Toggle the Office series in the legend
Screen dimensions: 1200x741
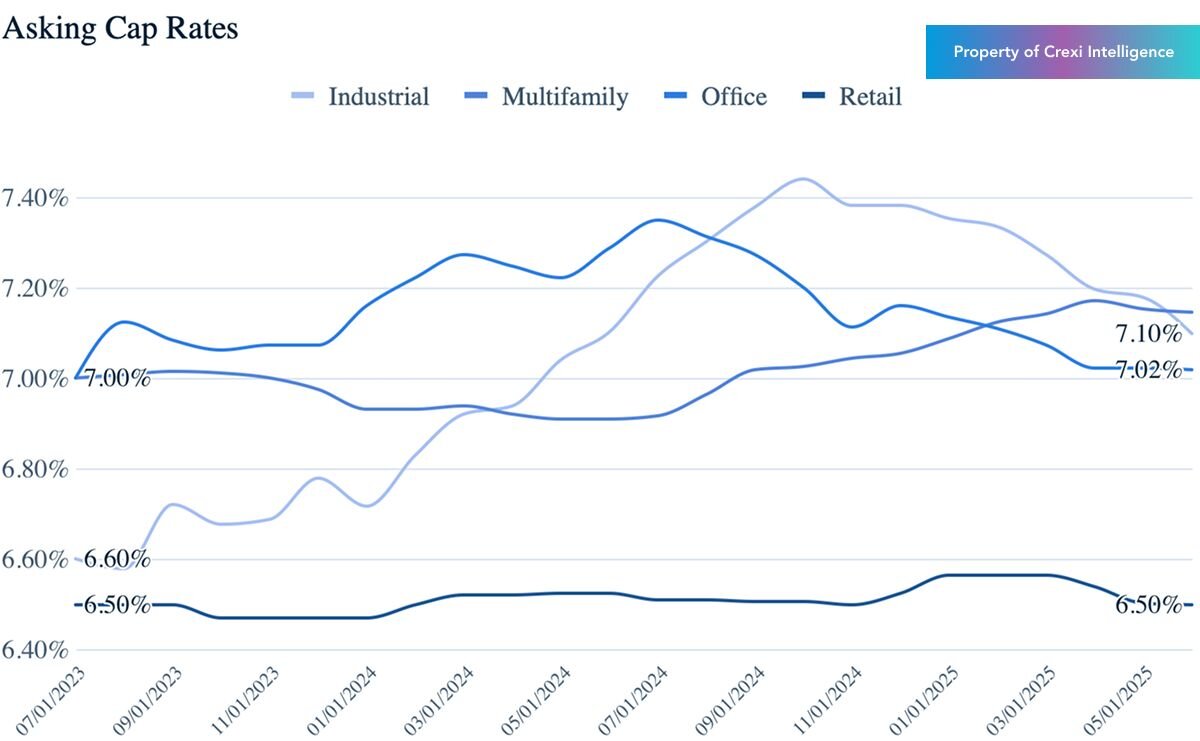(x=715, y=97)
